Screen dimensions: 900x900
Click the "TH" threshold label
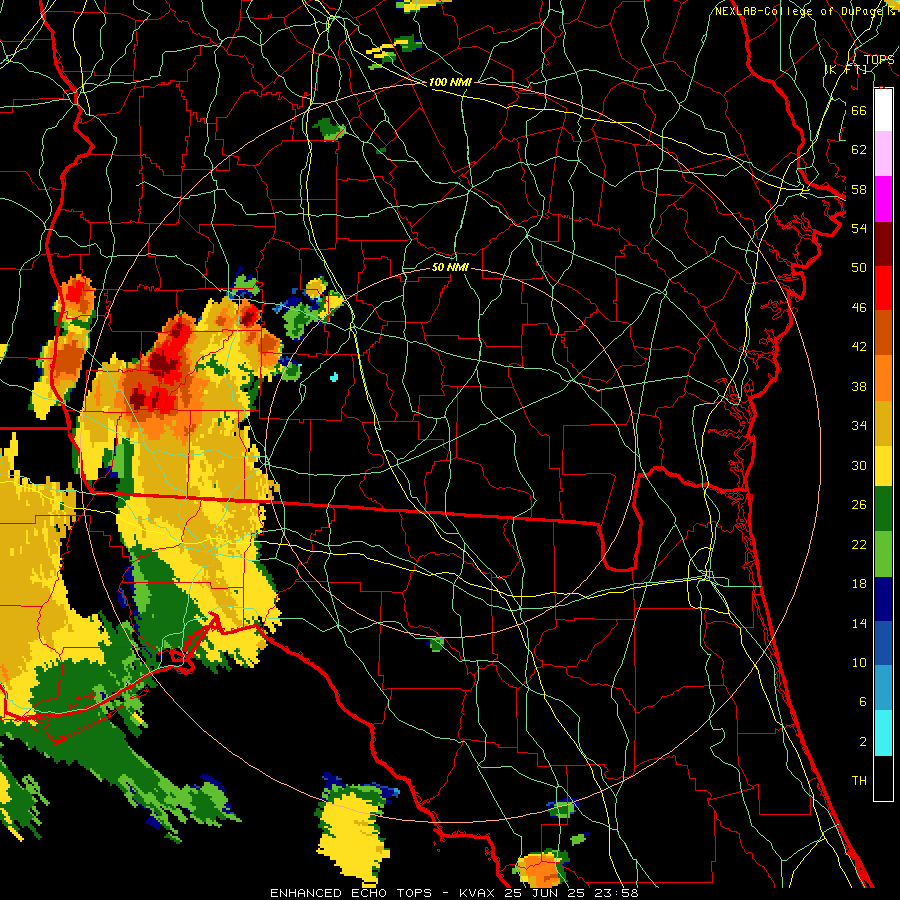(x=859, y=780)
